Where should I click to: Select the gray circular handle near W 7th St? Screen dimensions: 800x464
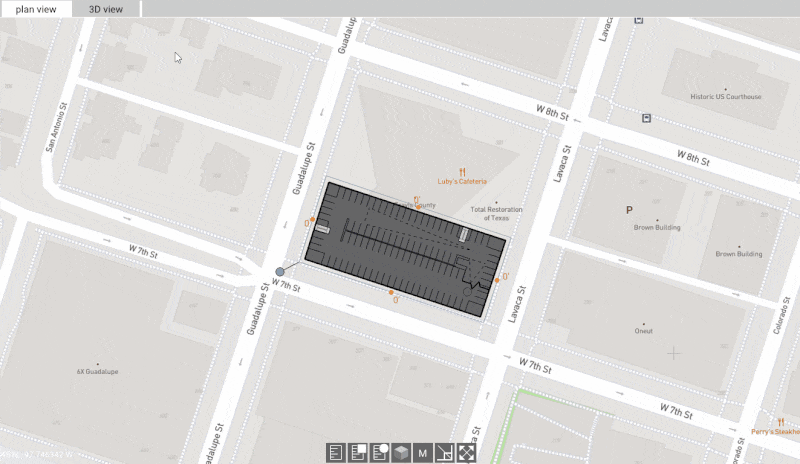(x=280, y=272)
